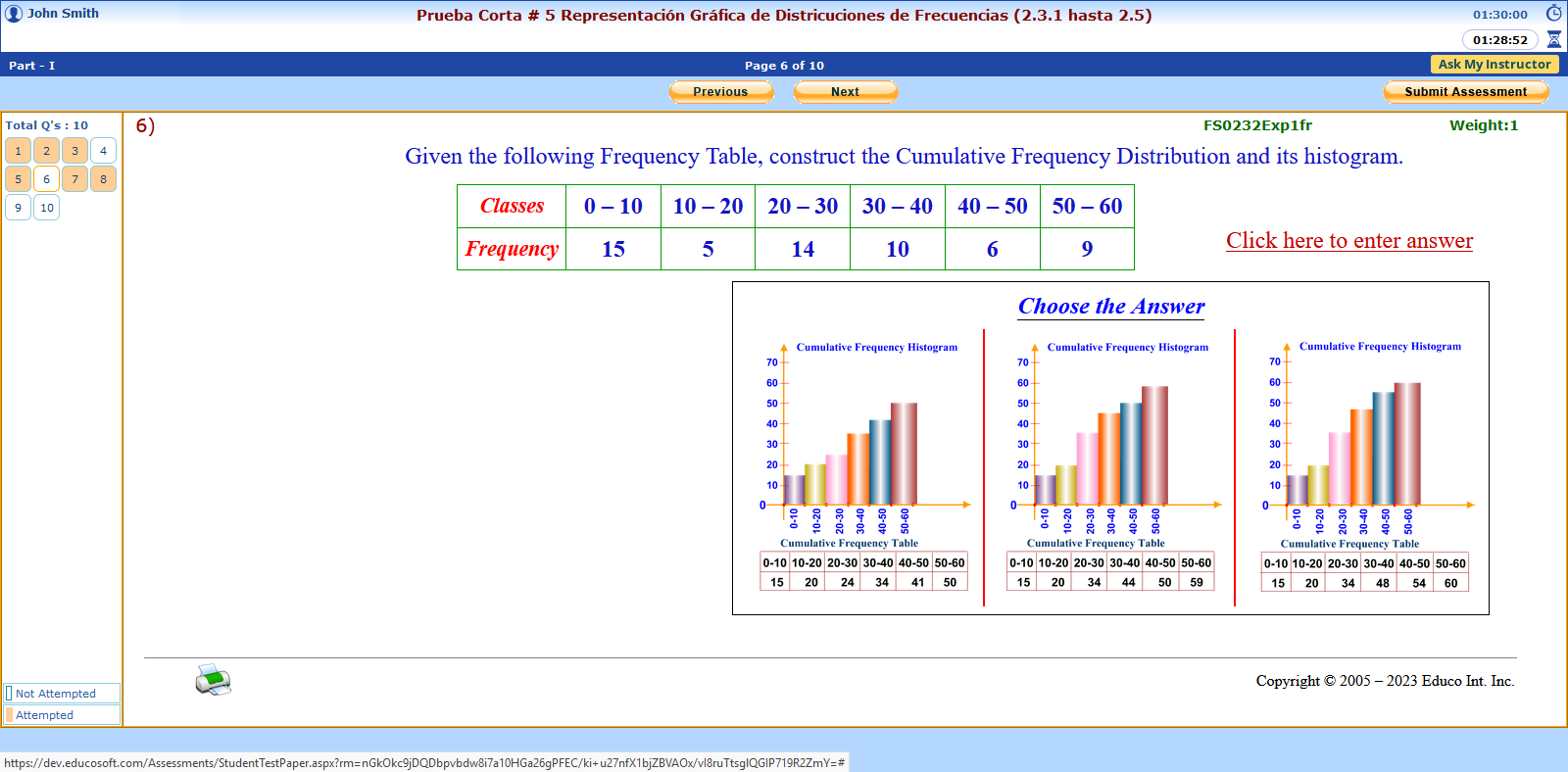1568x772 pixels.
Task: Go to the Previous page
Action: (720, 91)
